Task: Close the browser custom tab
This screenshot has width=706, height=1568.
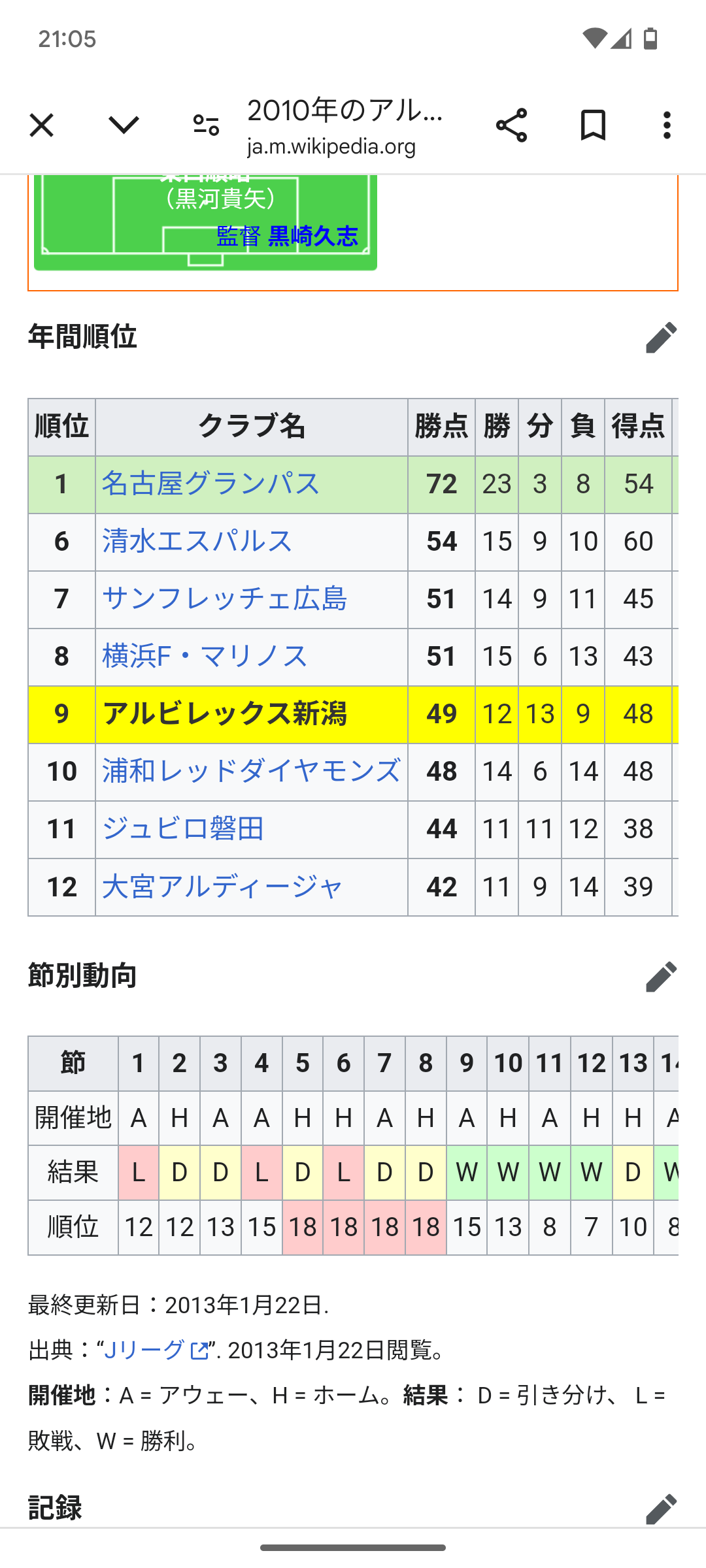Action: (x=41, y=125)
